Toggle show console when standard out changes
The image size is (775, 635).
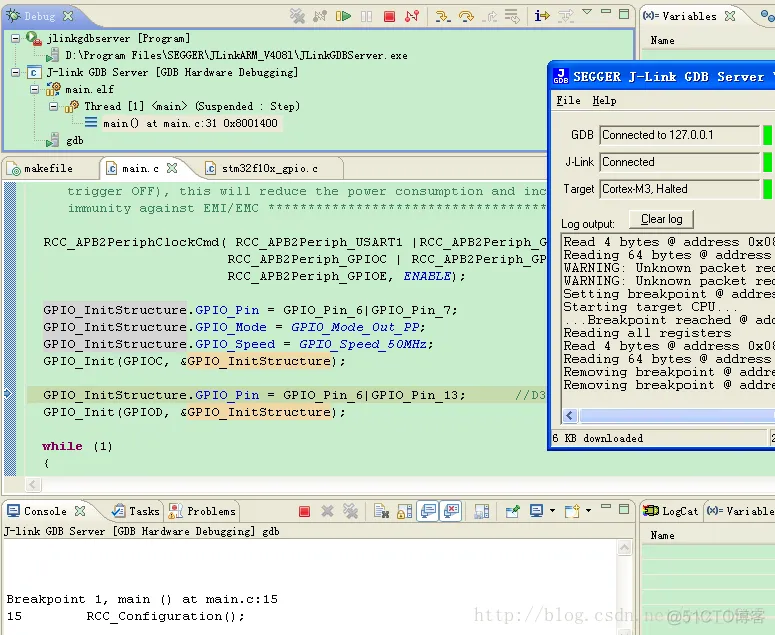click(x=428, y=511)
